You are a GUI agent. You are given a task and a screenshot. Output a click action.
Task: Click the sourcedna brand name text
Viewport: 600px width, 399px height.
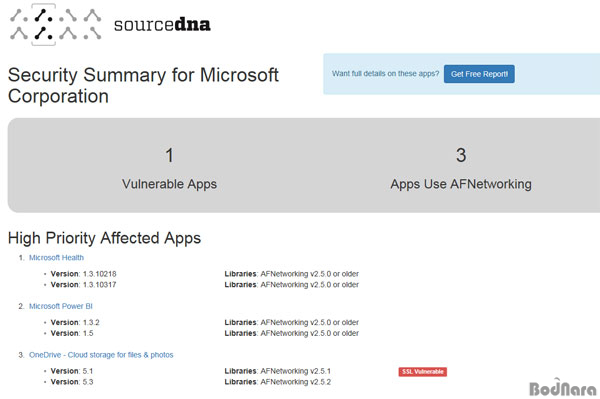[162, 25]
